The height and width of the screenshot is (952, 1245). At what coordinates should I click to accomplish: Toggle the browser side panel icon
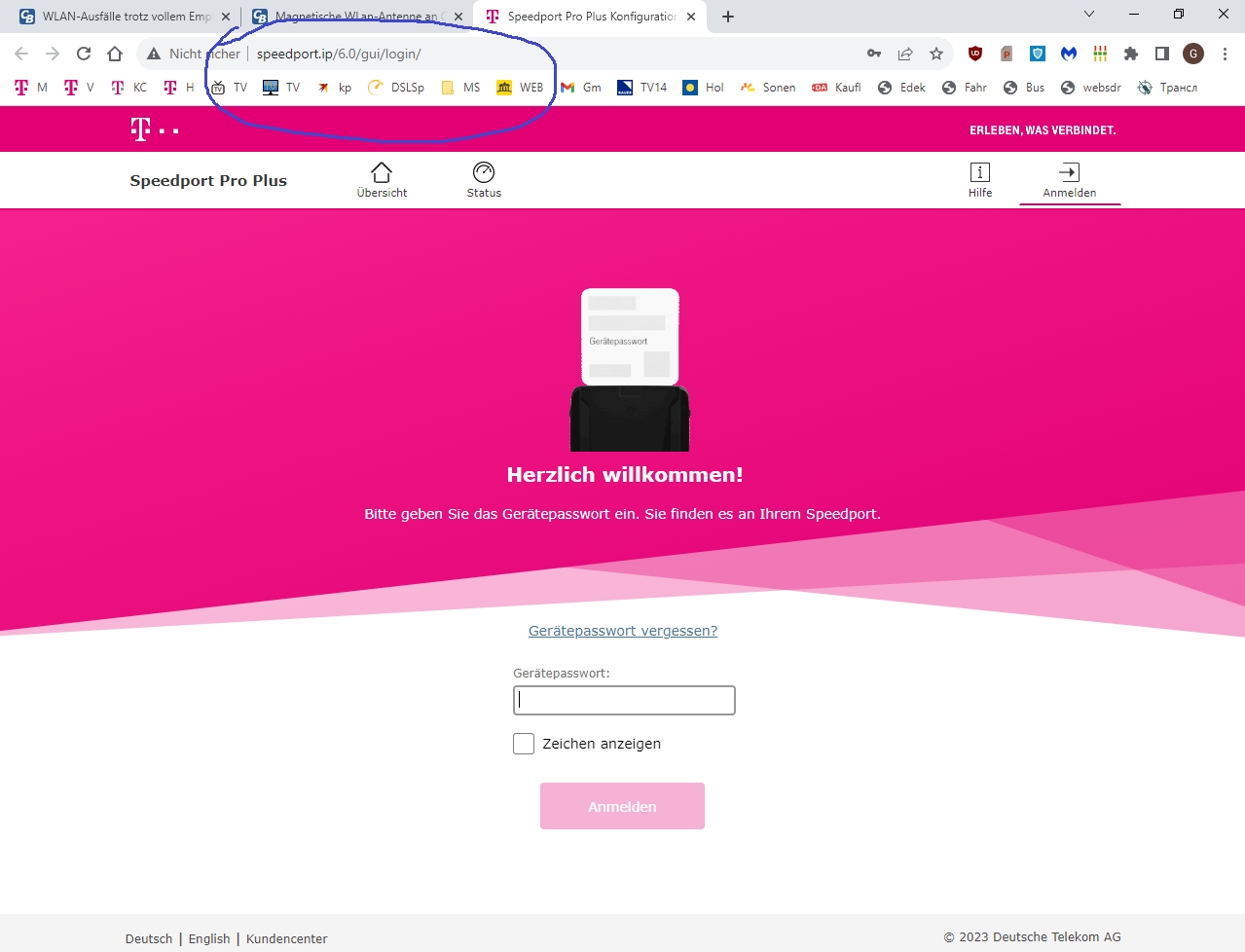(1162, 54)
